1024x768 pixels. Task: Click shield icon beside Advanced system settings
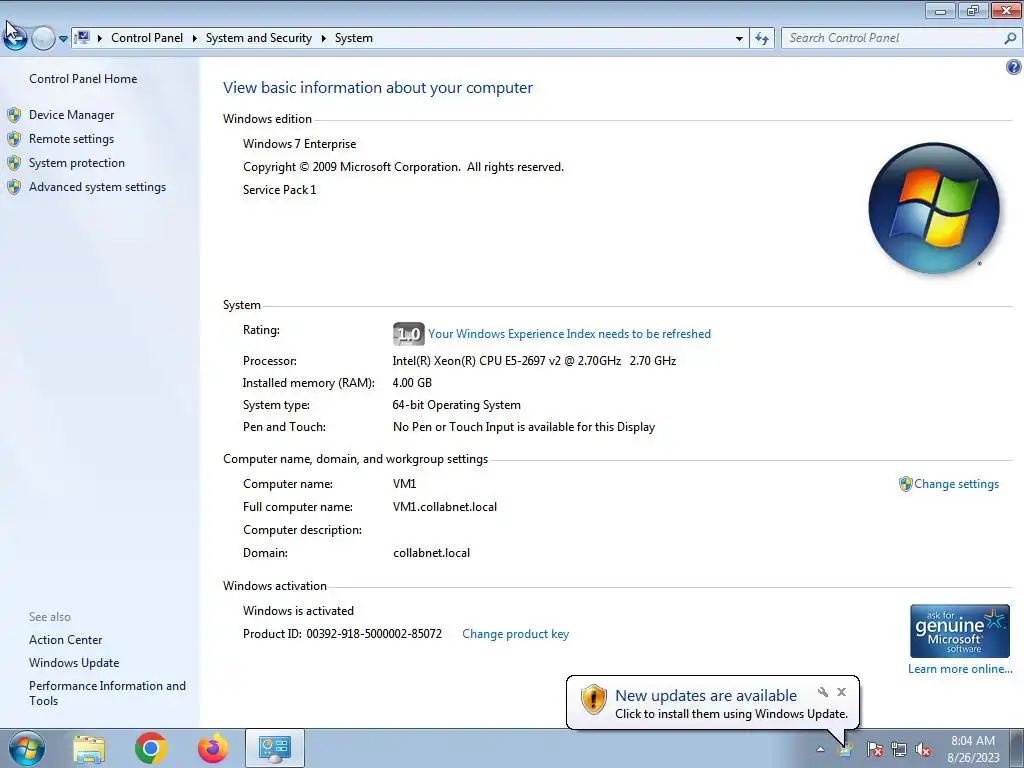(x=14, y=187)
